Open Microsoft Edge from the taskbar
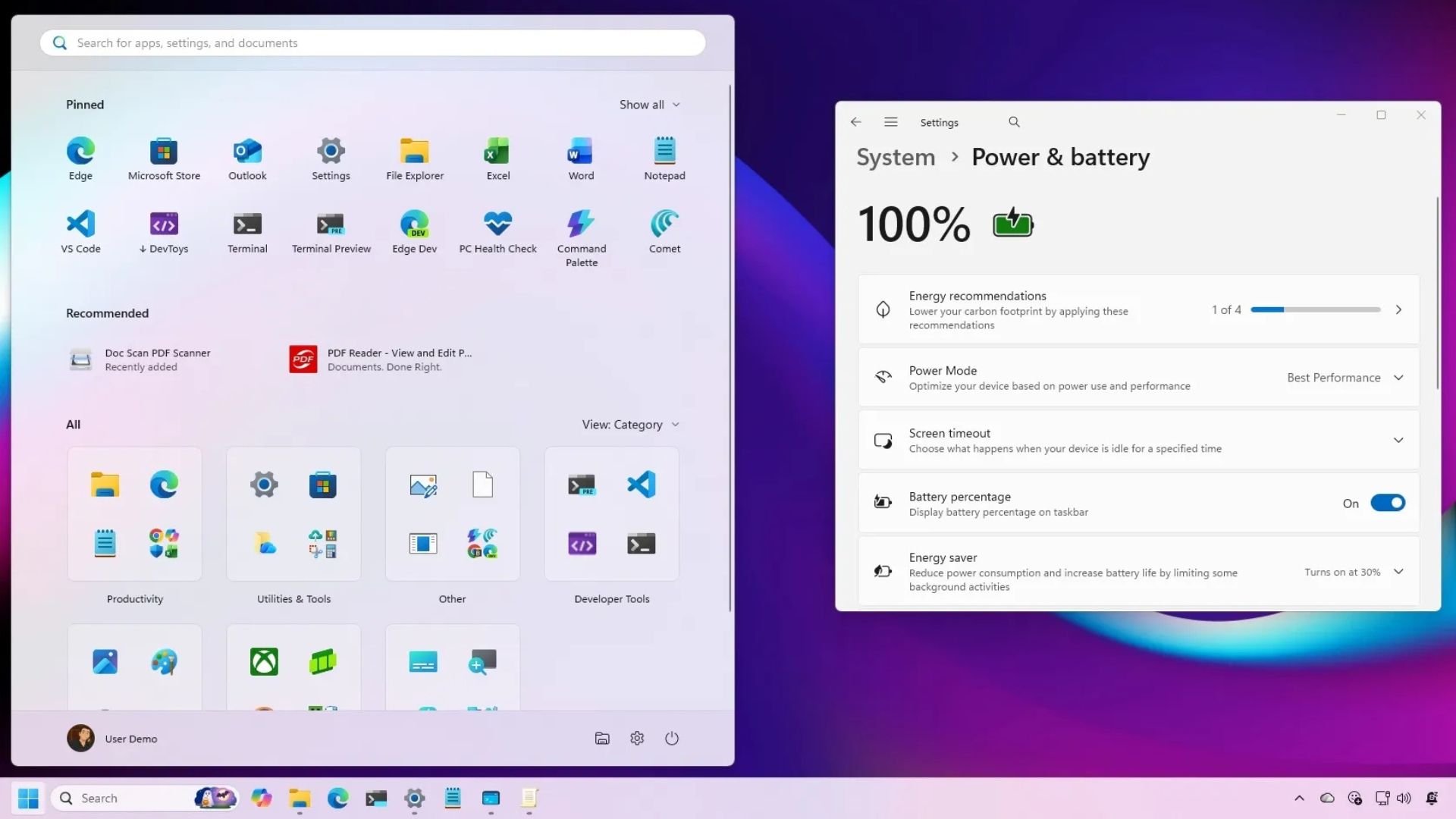 [337, 798]
